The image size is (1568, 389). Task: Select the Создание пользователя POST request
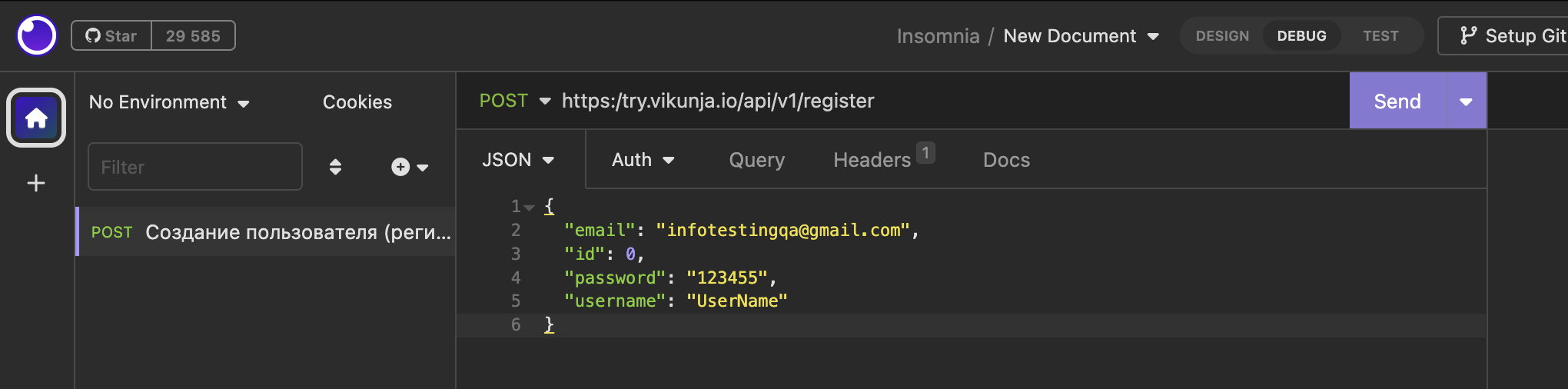click(269, 232)
